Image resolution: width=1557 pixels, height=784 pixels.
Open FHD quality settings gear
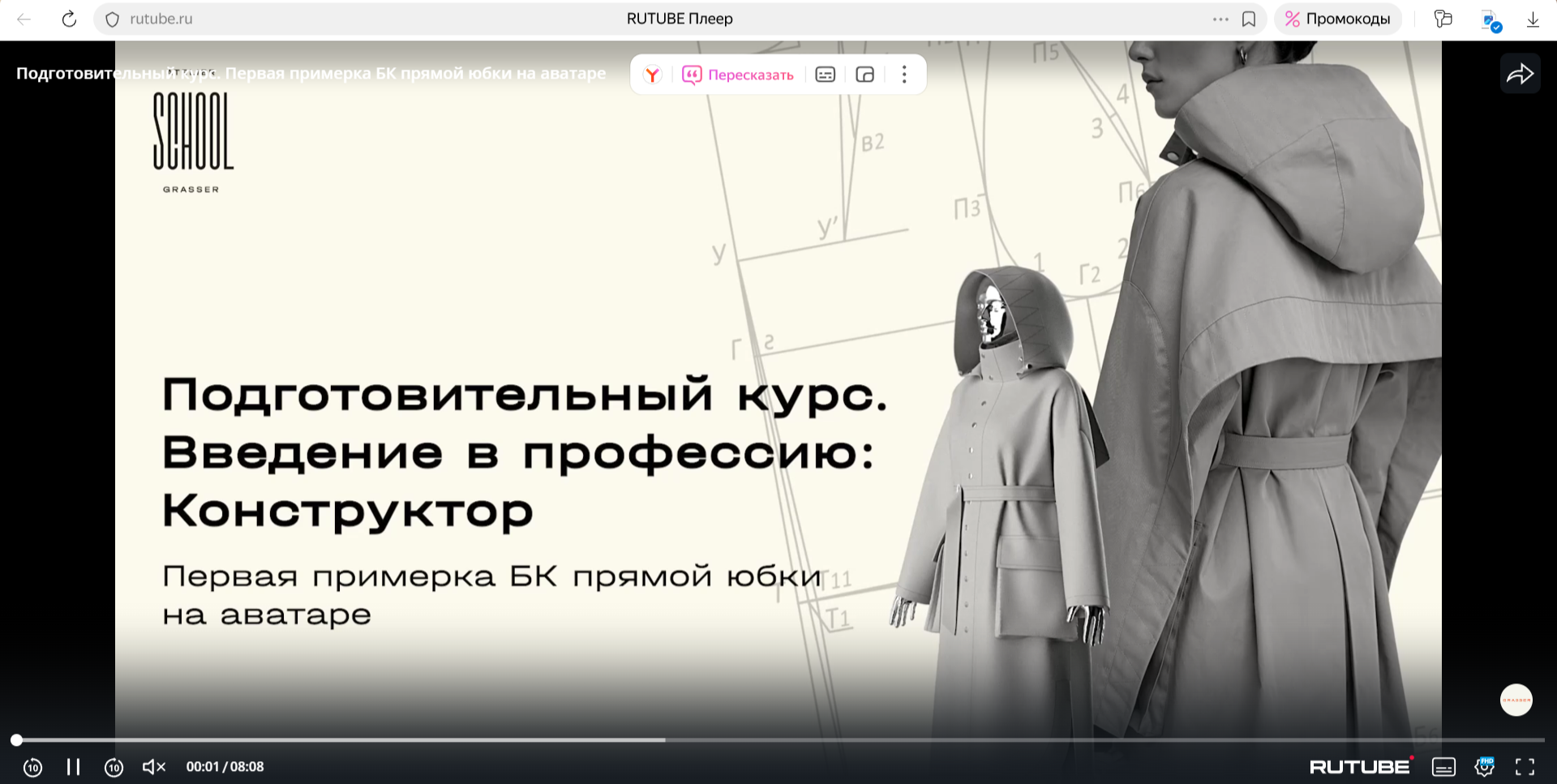click(x=1484, y=767)
